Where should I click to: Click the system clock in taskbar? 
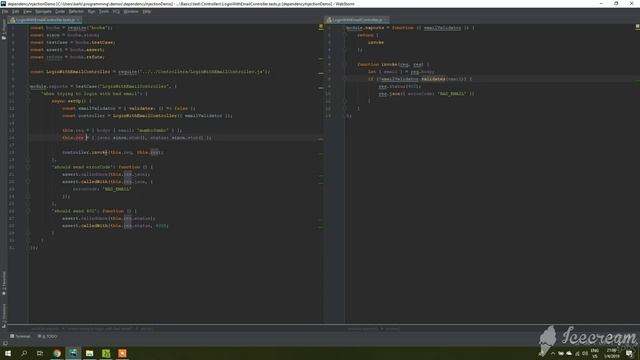coord(612,353)
